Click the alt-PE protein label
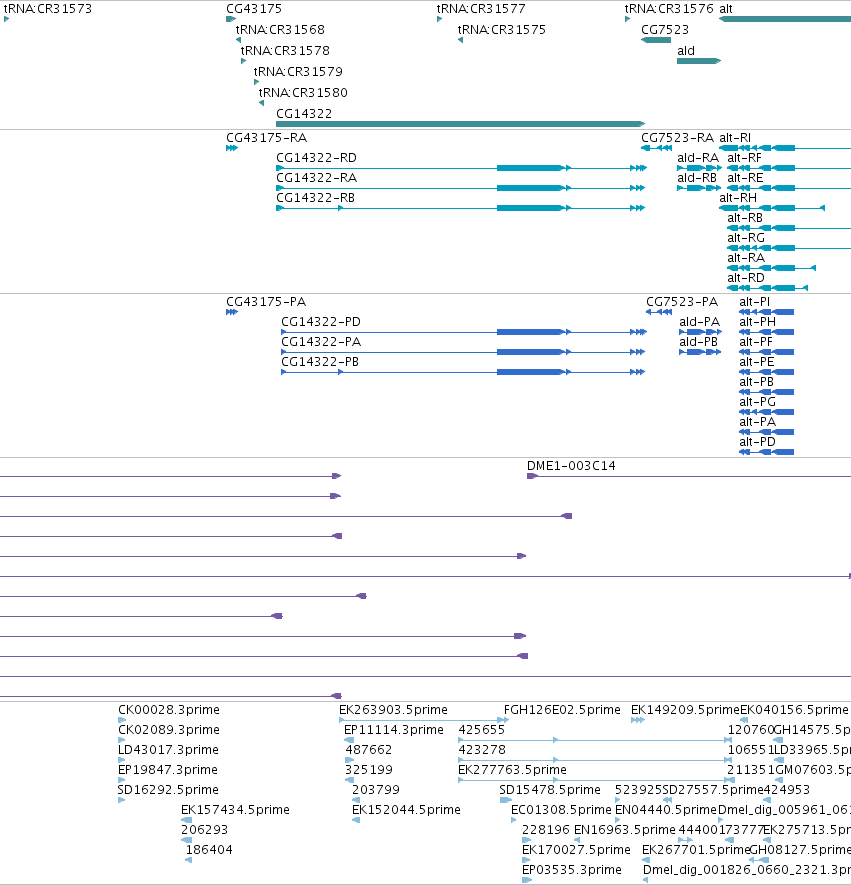 coord(757,362)
